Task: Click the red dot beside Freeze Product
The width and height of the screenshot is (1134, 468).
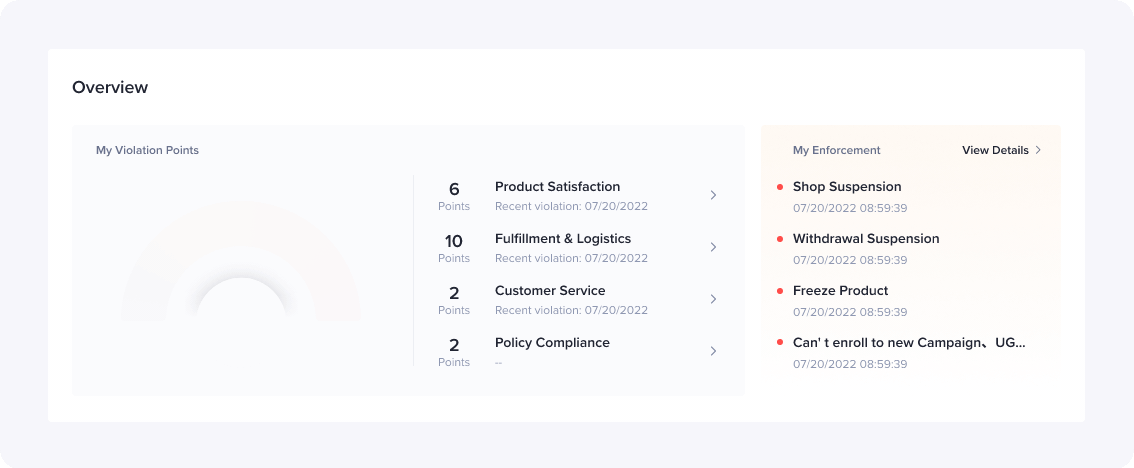Action: tap(780, 291)
